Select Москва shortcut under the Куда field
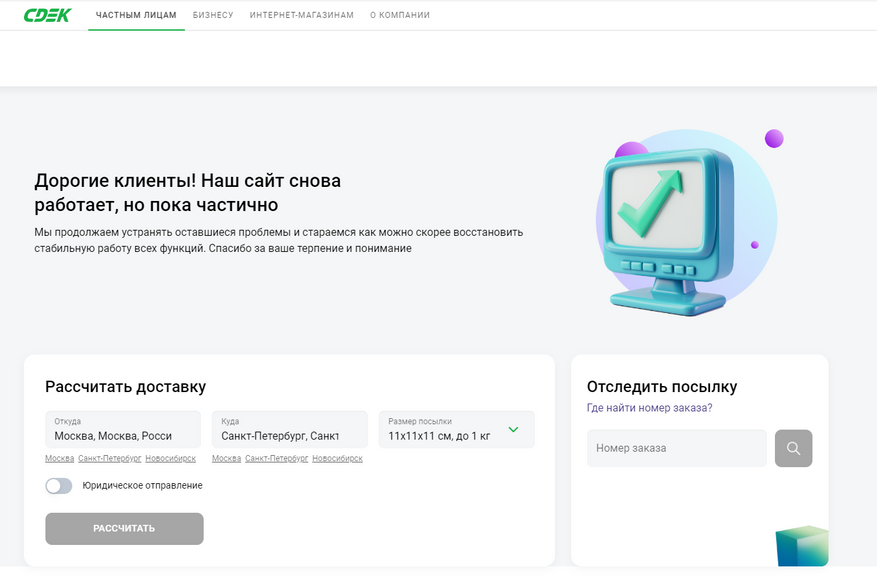Screen dimensions: 877x583 (226, 459)
